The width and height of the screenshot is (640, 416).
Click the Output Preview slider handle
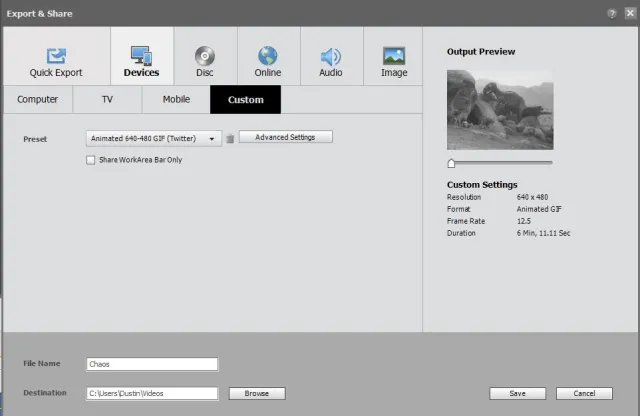click(x=451, y=162)
